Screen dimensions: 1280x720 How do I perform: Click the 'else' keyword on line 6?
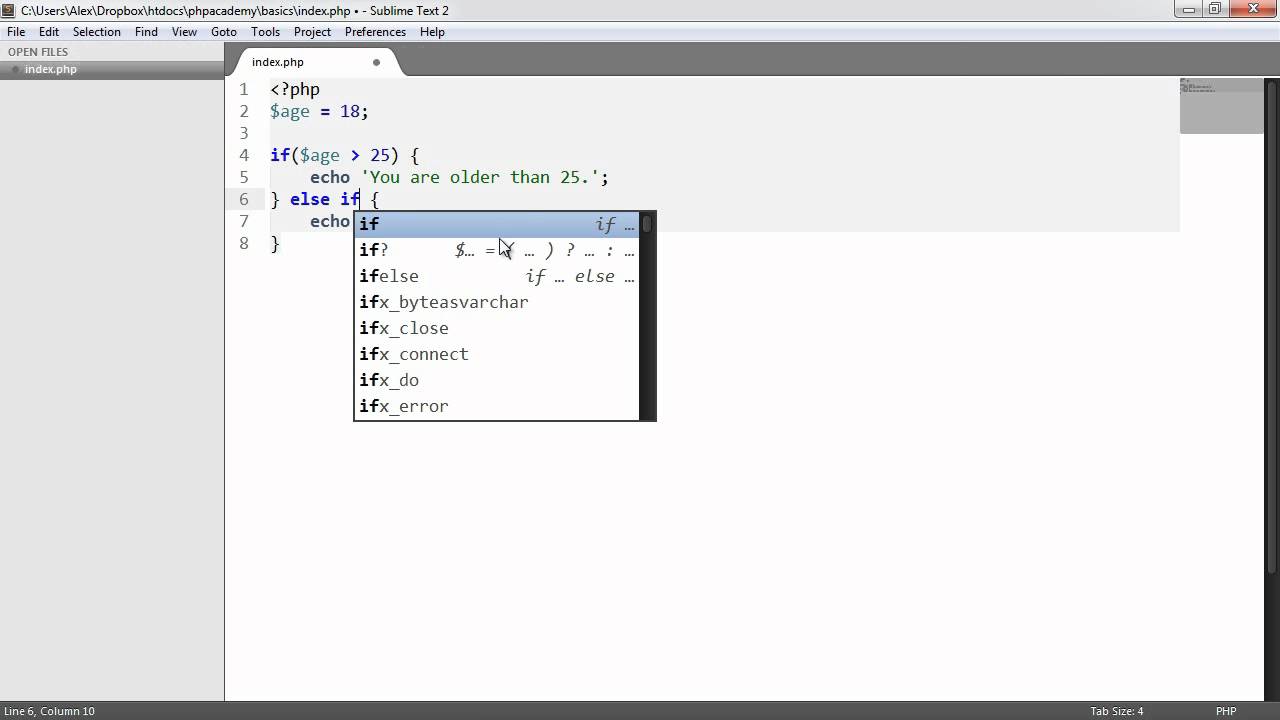(310, 199)
